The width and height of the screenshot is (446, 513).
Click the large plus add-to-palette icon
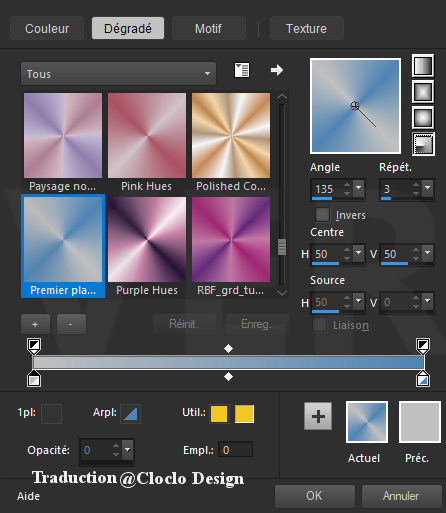tap(318, 416)
